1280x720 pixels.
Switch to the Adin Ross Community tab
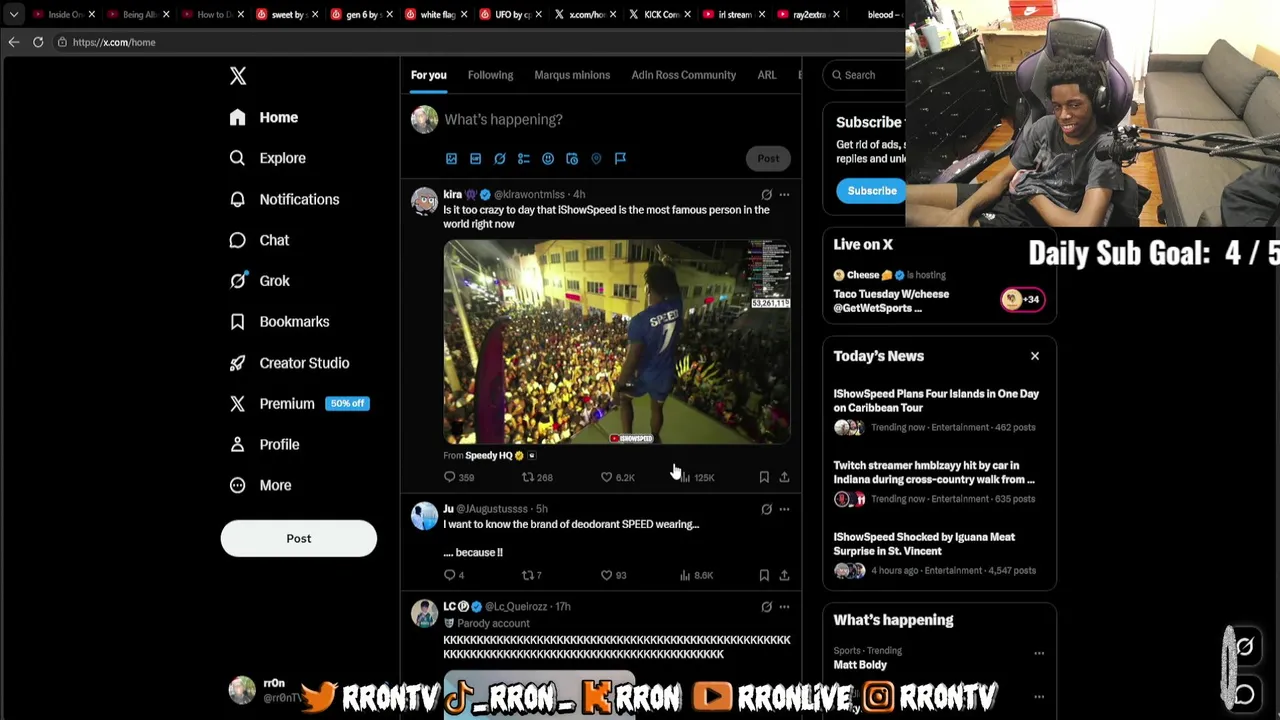click(683, 75)
